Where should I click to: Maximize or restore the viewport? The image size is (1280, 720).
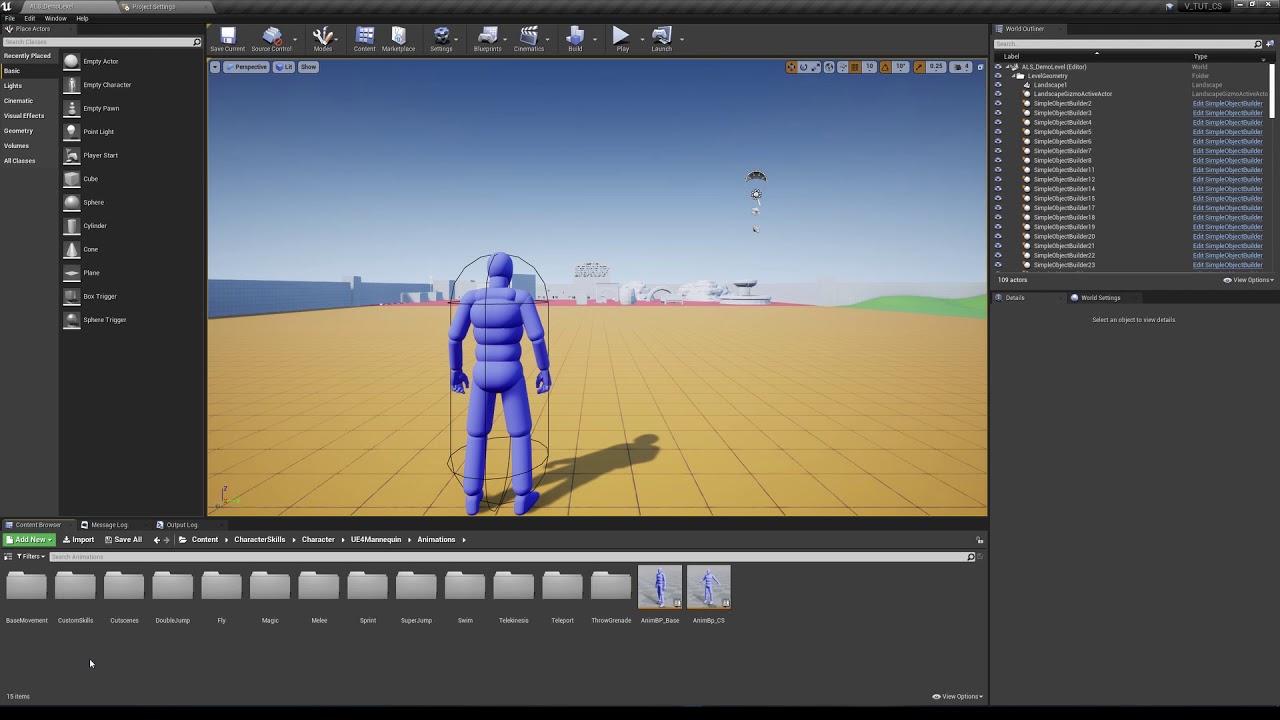980,67
